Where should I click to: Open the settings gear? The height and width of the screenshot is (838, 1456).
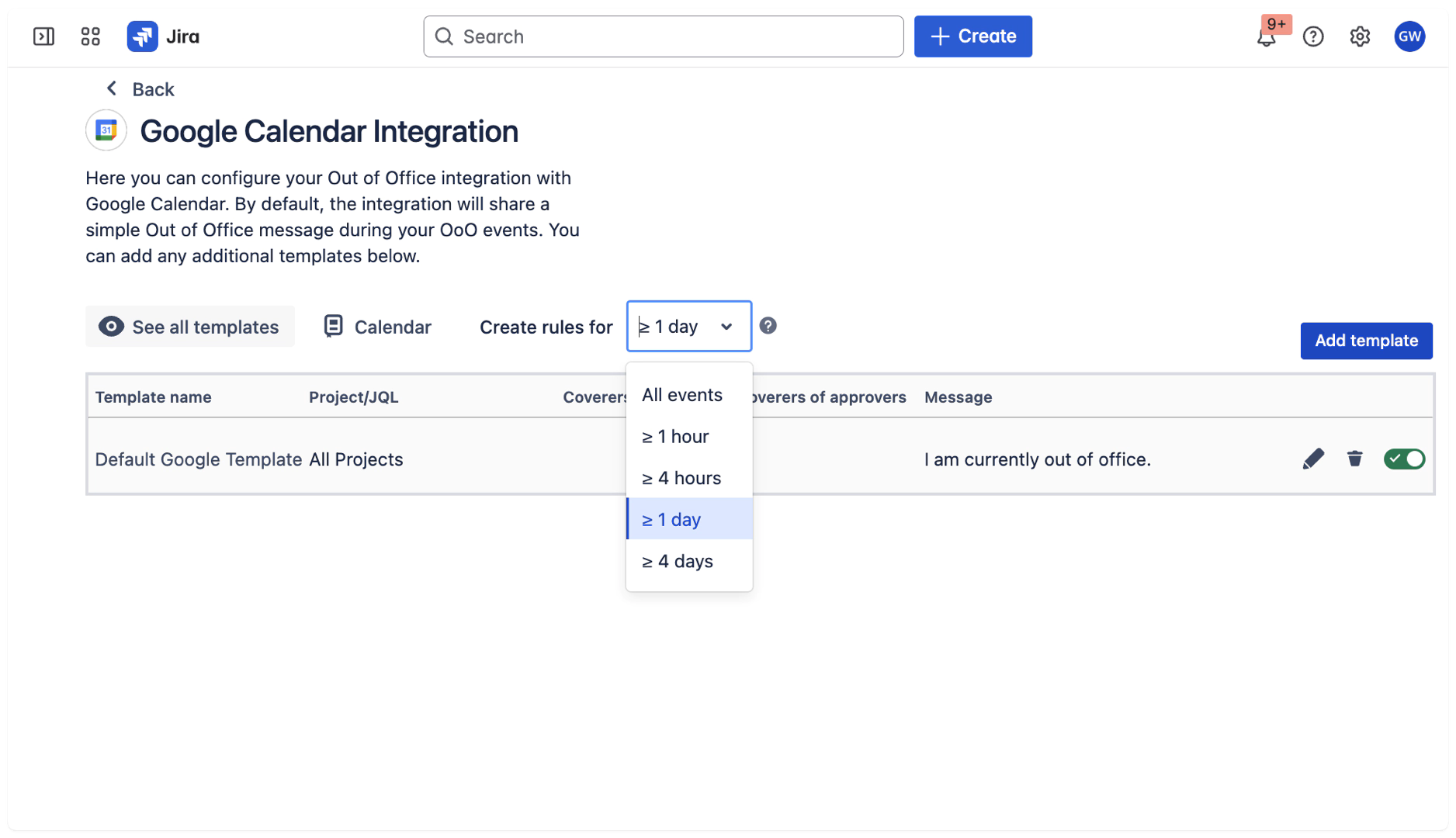pyautogui.click(x=1359, y=36)
